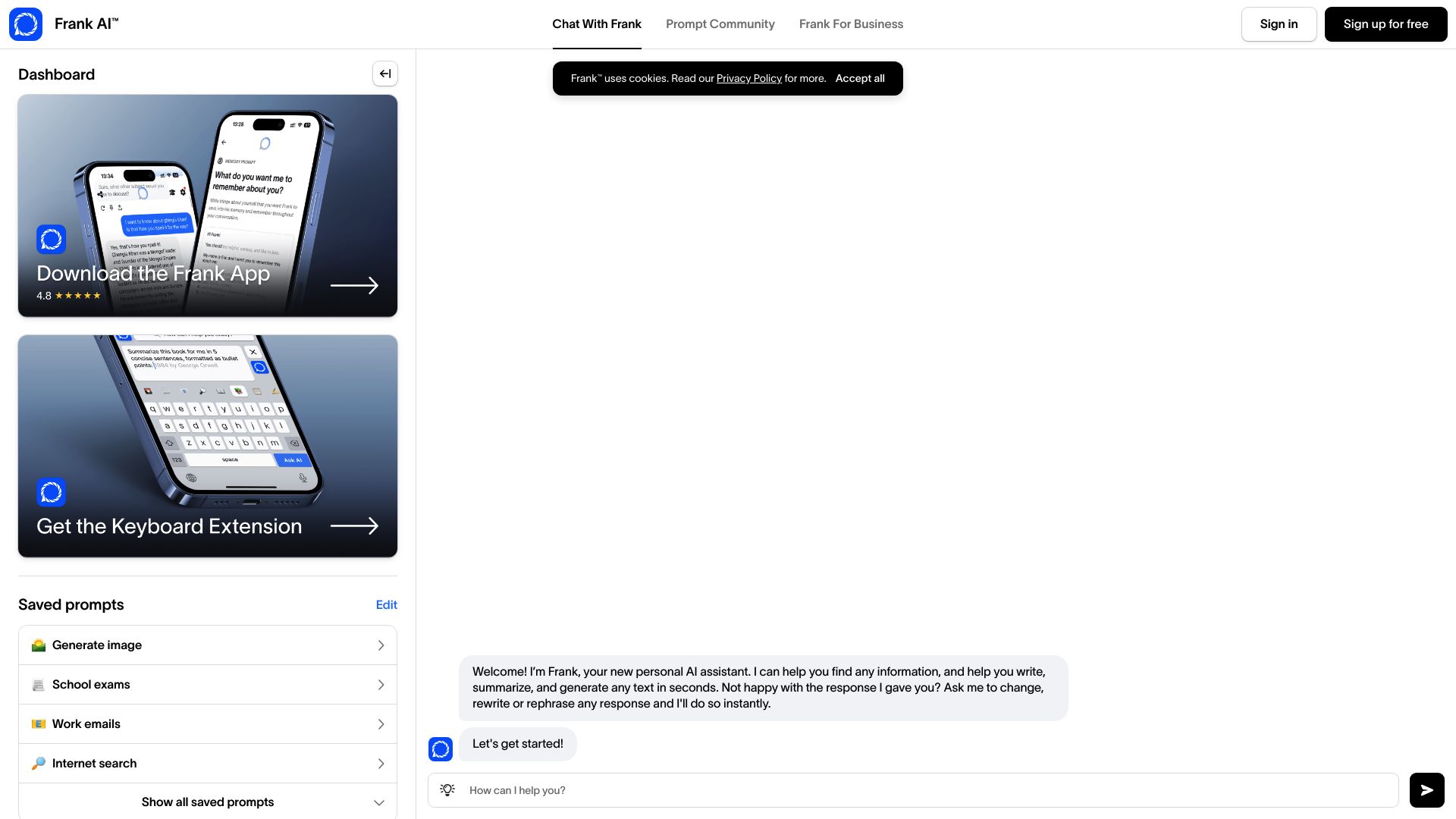Click the arrow on the Frank App banner
Screen dimensions: 1456x819
point(354,285)
